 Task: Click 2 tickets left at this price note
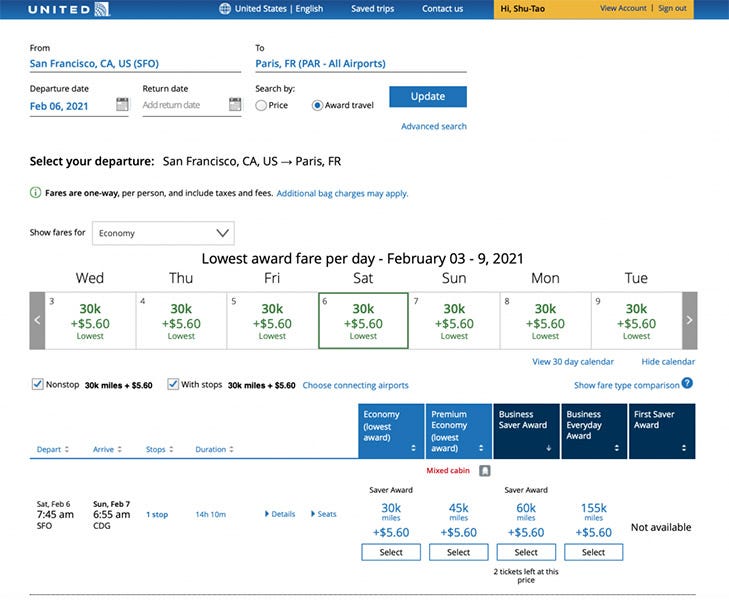point(526,575)
